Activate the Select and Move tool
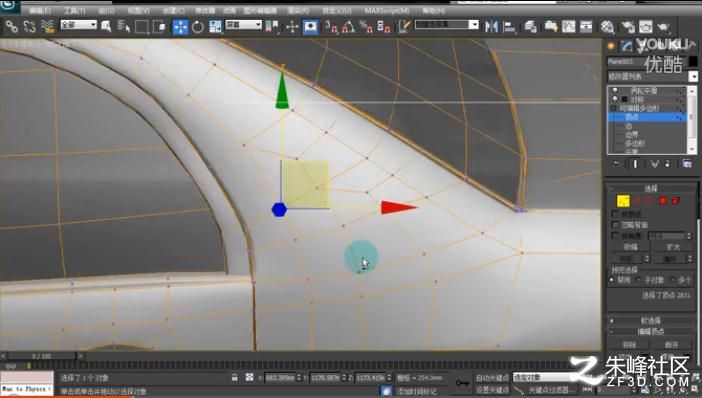This screenshot has width=702, height=398. point(180,27)
